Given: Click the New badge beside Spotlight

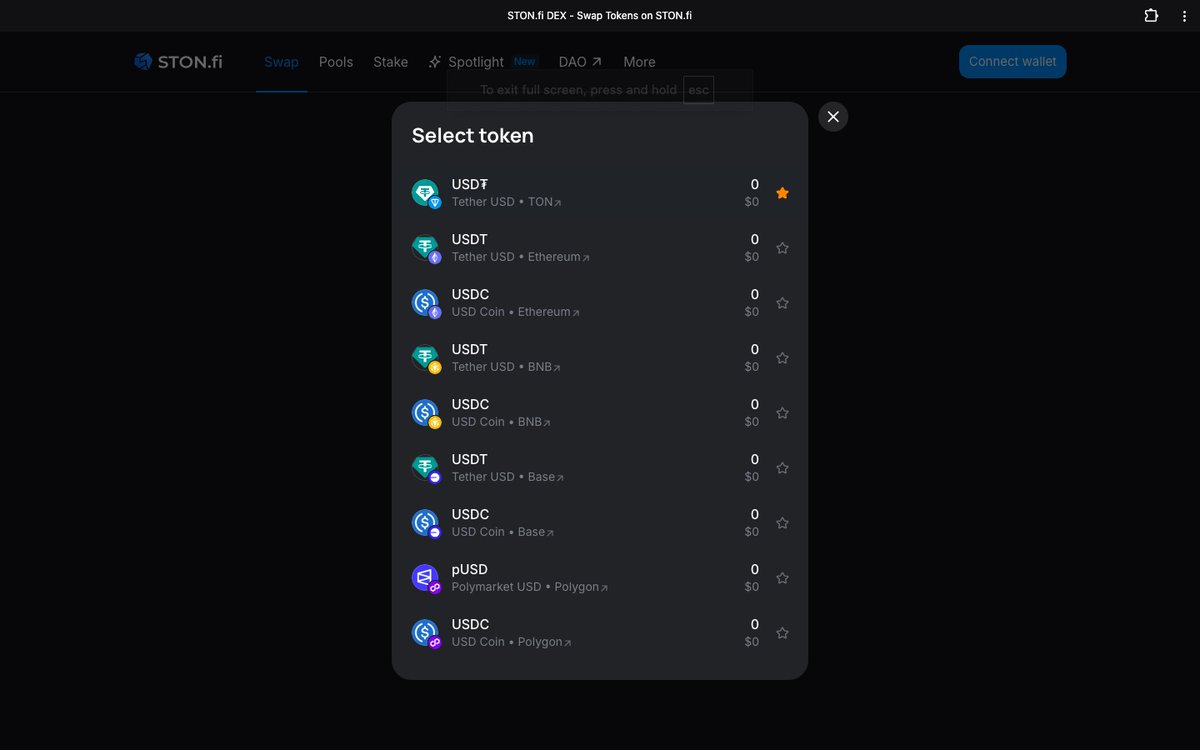Looking at the screenshot, I should (525, 61).
